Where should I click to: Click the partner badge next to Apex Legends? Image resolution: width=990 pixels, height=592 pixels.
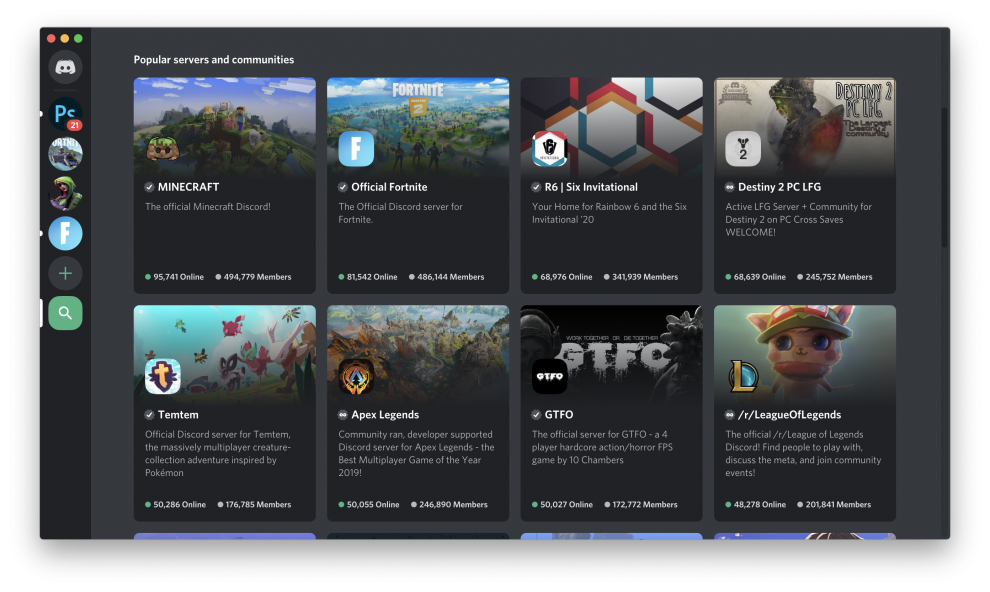point(342,415)
